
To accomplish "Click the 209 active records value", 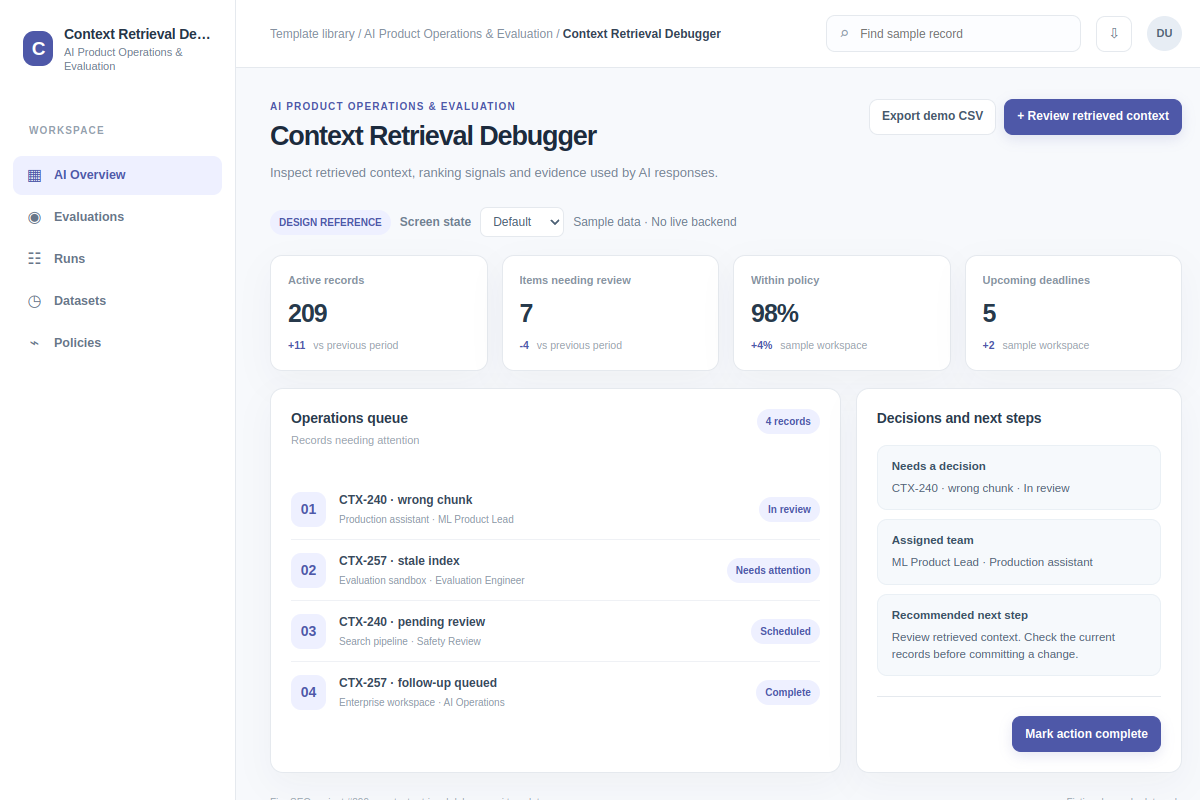I will tap(308, 313).
